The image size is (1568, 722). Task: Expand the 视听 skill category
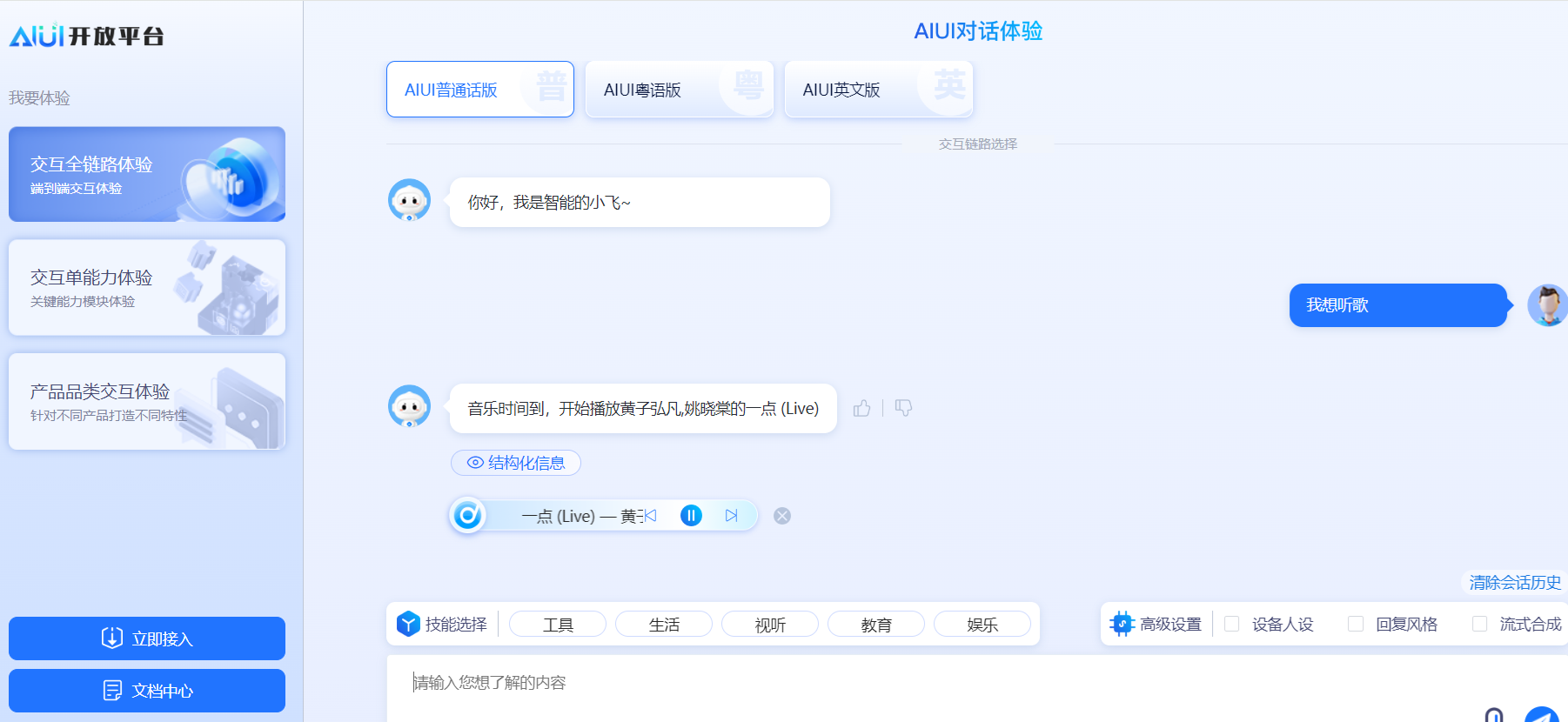[770, 625]
